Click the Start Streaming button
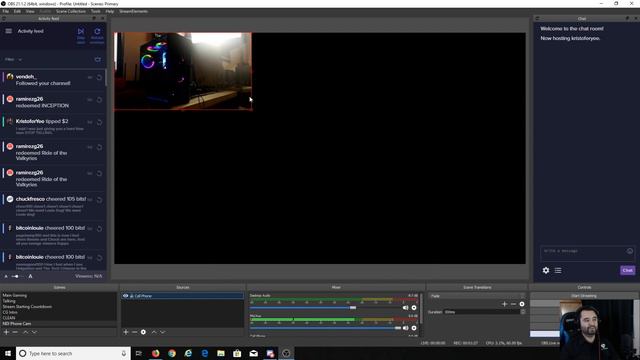This screenshot has width=640, height=360. tap(584, 296)
